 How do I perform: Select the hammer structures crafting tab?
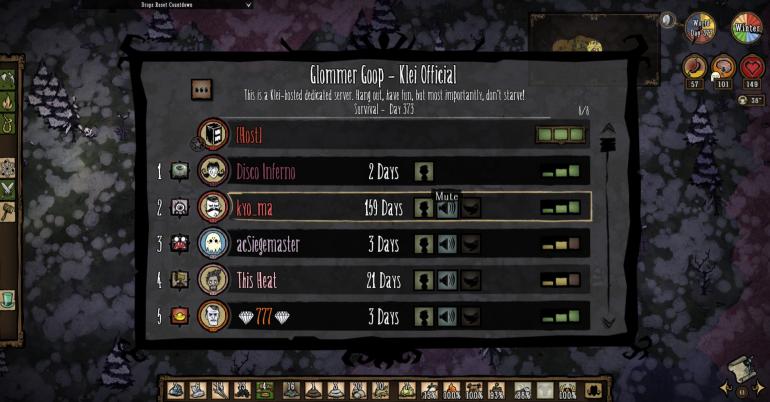click(8, 212)
